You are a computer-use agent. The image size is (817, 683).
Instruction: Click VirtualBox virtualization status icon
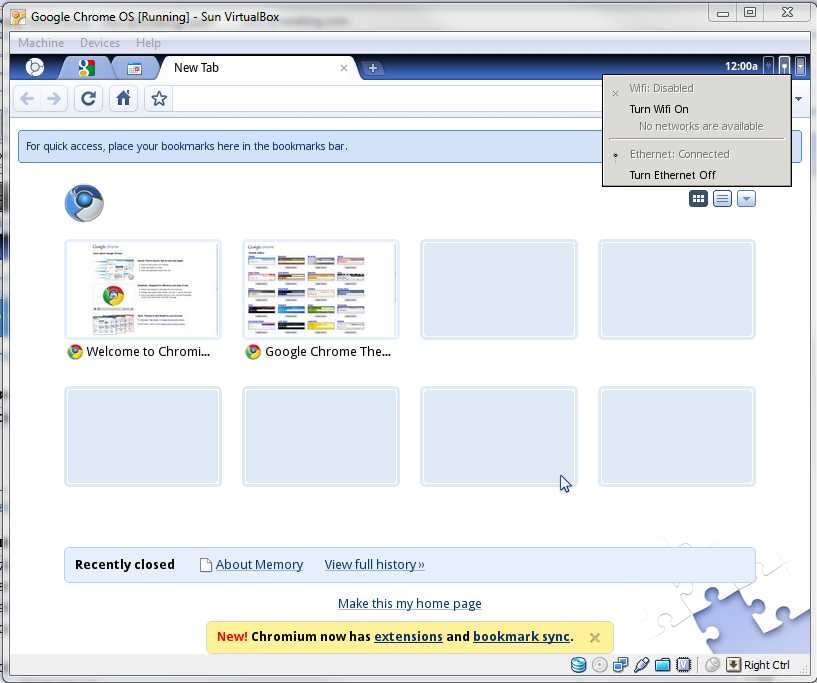pos(683,665)
